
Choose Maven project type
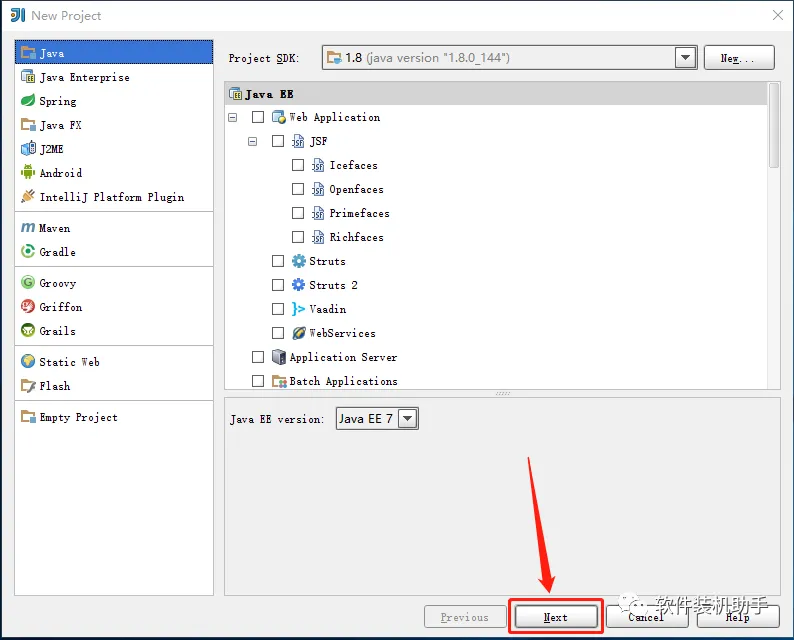[114, 228]
